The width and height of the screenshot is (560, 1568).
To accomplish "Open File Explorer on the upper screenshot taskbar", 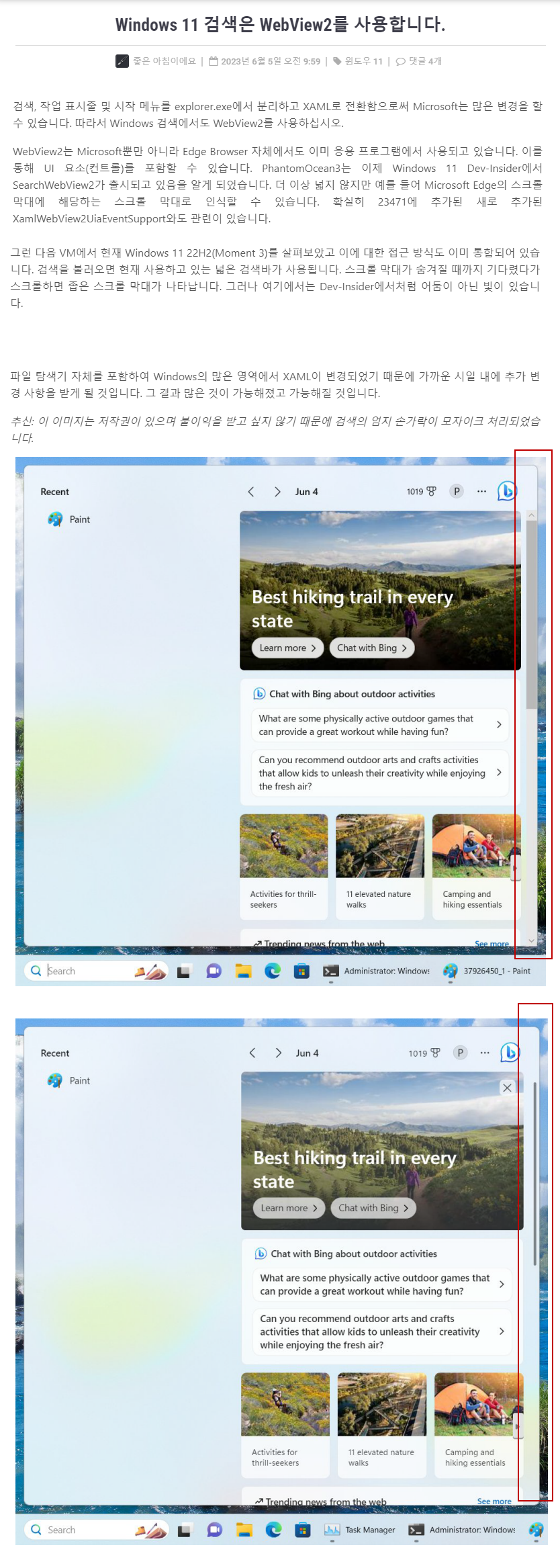I will [243, 971].
